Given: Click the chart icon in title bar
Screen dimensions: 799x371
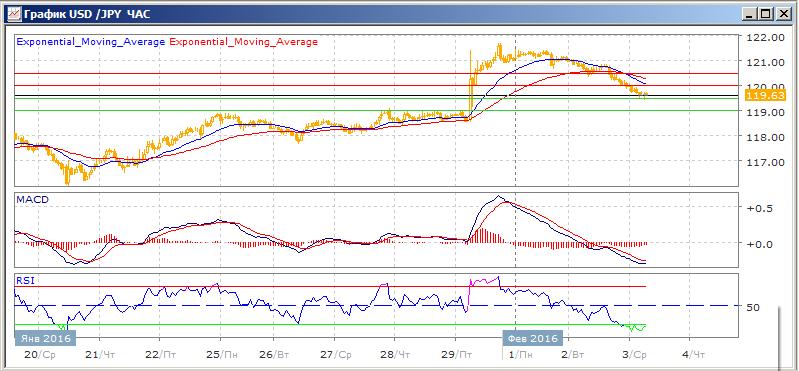Looking at the screenshot, I should (x=14, y=14).
